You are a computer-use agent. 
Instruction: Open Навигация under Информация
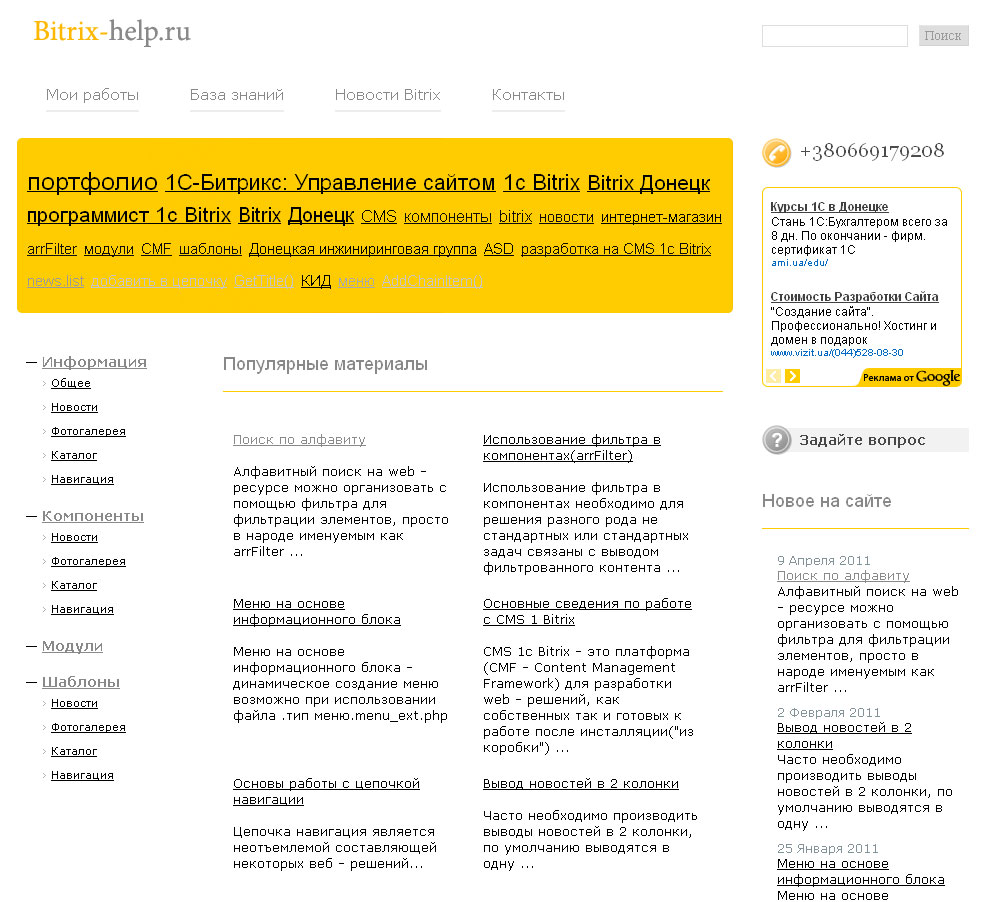coord(82,479)
